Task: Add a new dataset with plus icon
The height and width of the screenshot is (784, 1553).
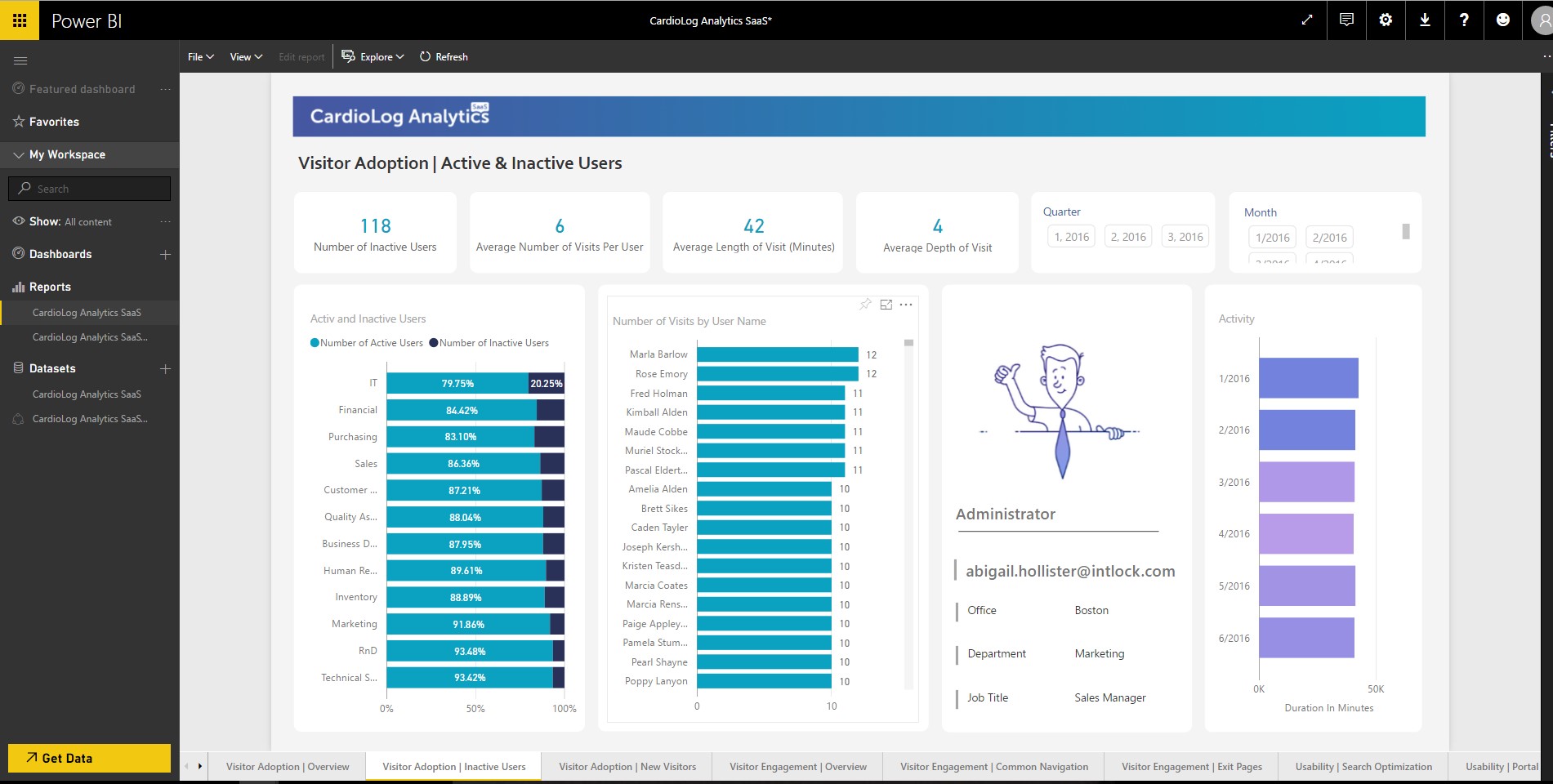Action: (x=165, y=369)
